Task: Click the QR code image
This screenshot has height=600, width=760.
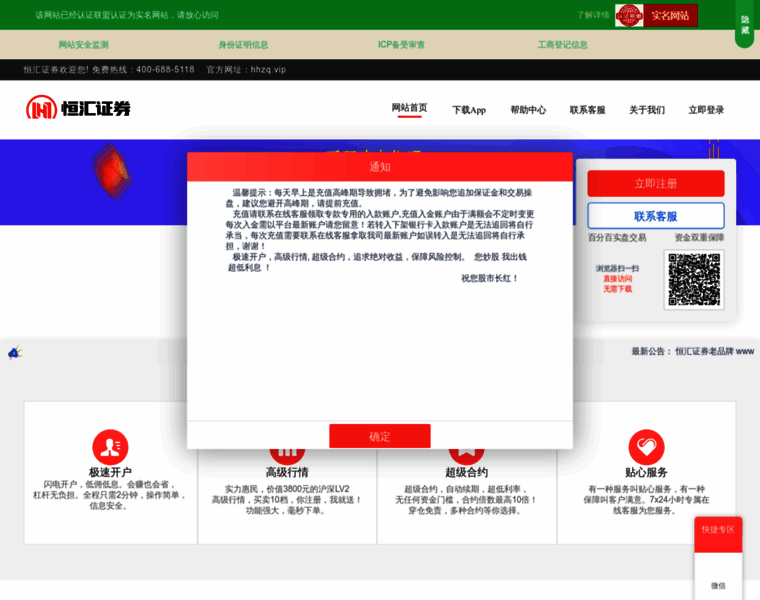Action: [x=694, y=280]
